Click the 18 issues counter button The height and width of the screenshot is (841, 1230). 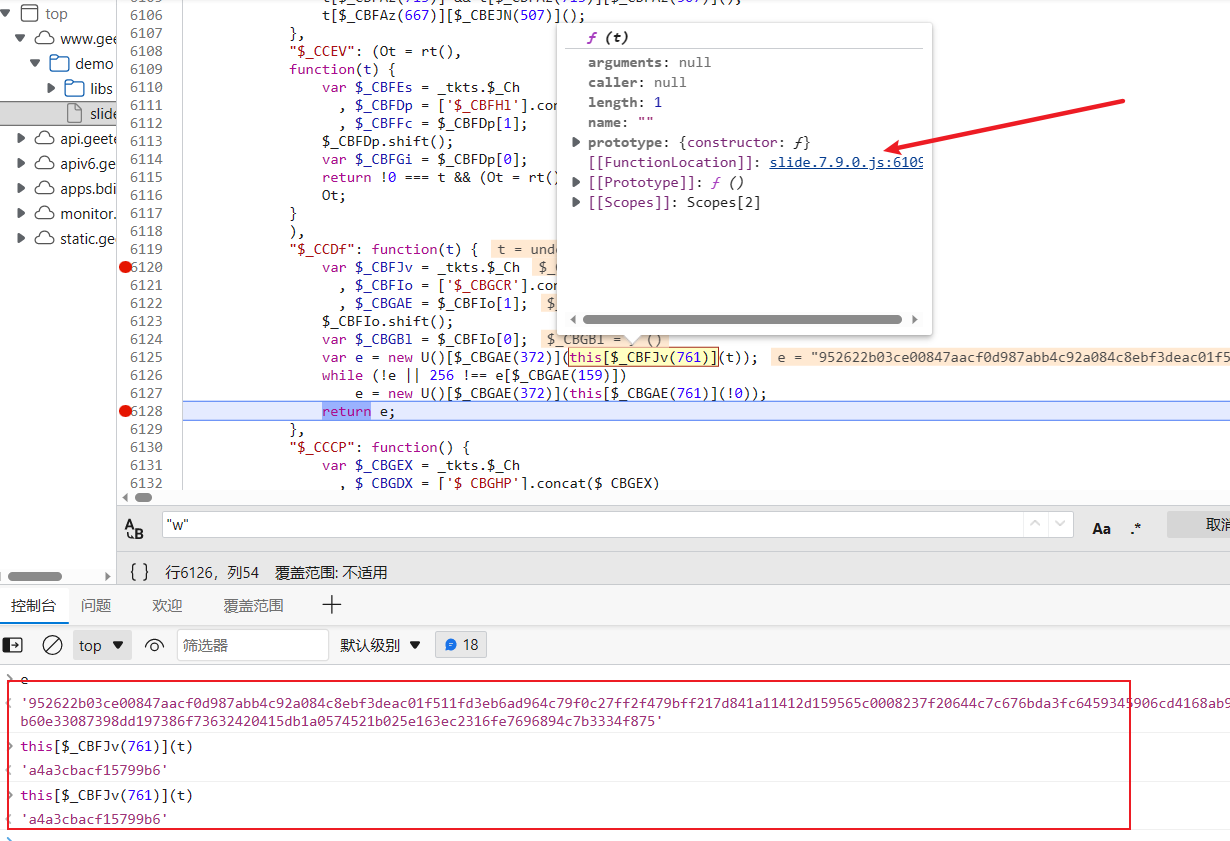(461, 645)
